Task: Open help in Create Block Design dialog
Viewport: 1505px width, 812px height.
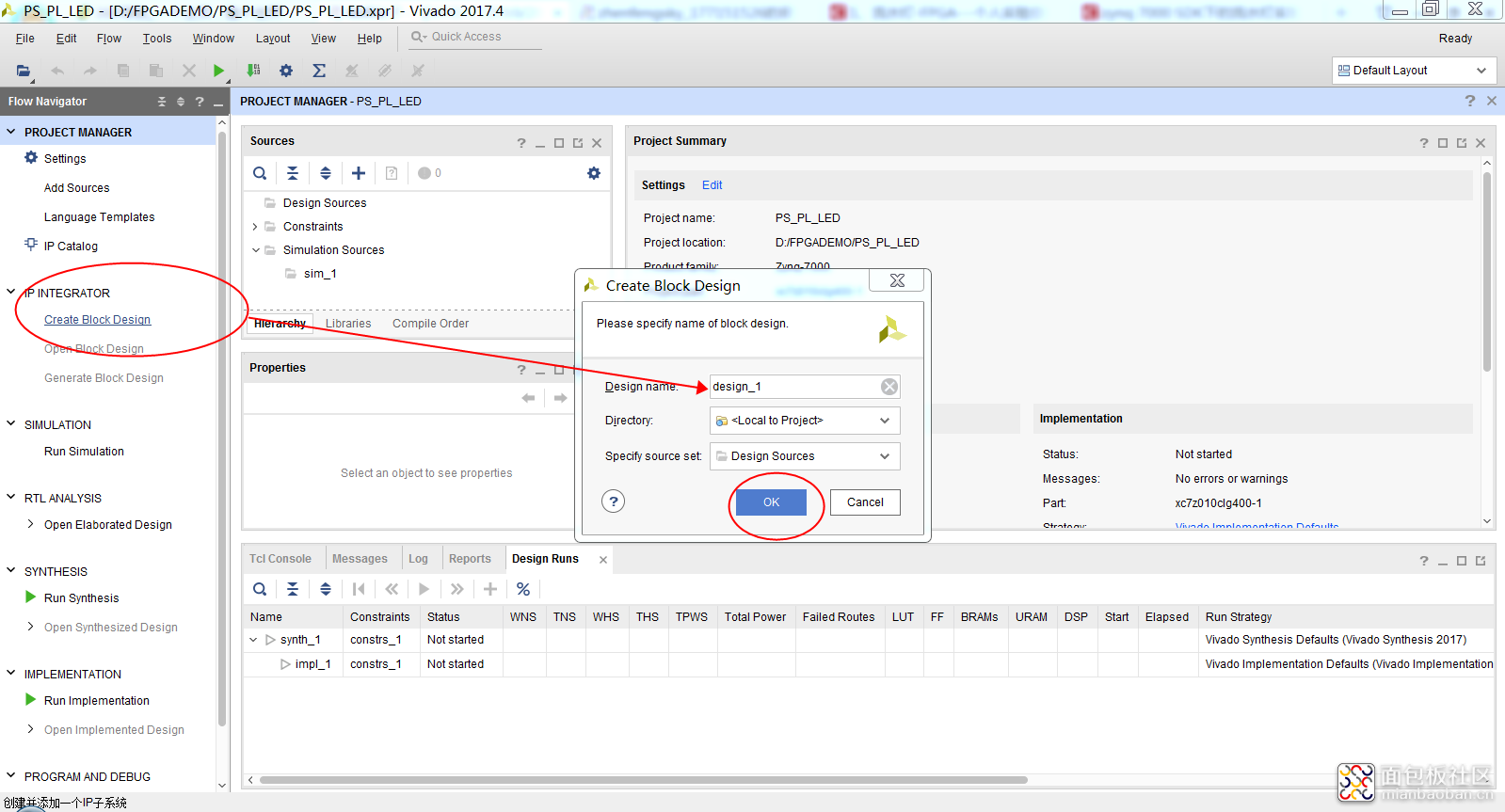Action: tap(614, 502)
